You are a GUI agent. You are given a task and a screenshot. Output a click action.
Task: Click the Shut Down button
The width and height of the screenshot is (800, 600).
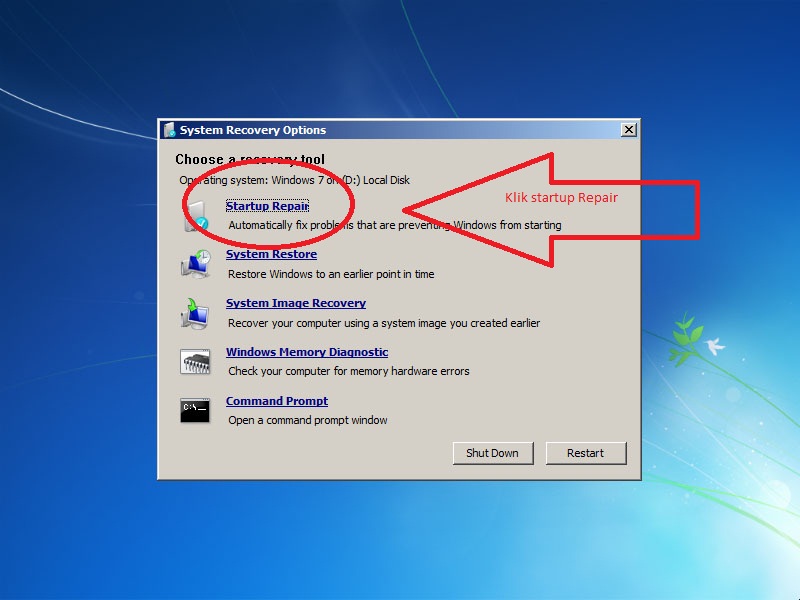point(493,453)
